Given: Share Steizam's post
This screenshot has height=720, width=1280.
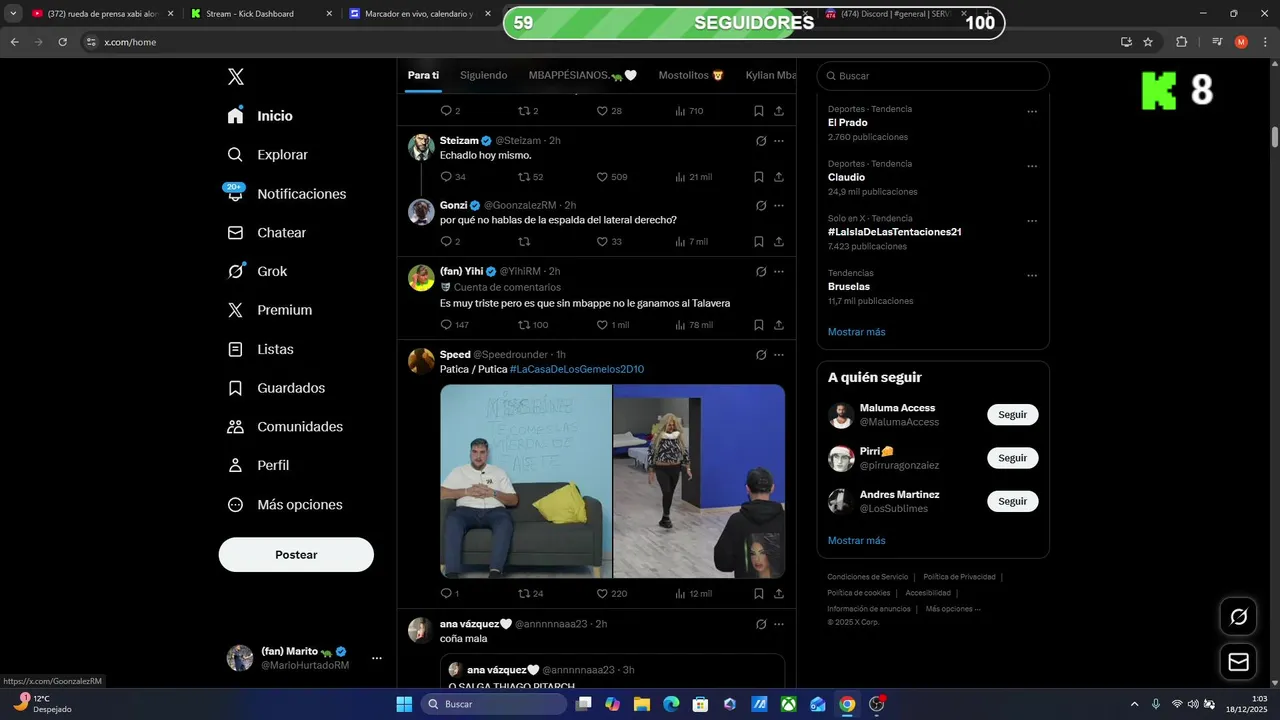Looking at the screenshot, I should [779, 177].
